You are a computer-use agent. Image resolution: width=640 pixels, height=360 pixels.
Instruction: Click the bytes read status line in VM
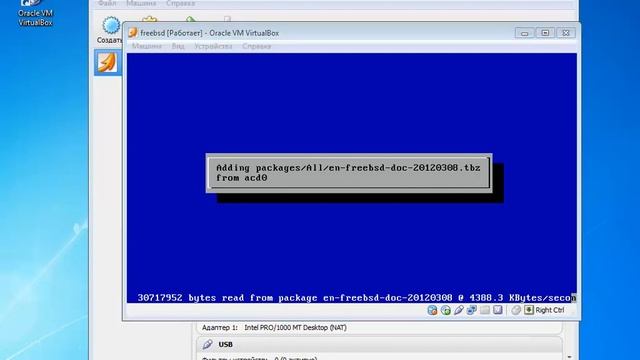[357, 298]
